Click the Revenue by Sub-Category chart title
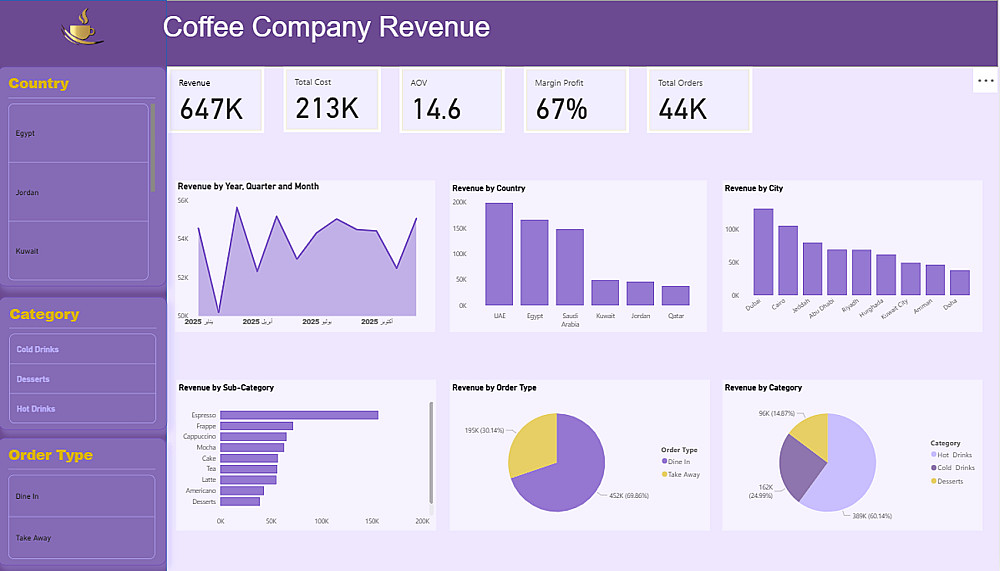 [x=226, y=387]
